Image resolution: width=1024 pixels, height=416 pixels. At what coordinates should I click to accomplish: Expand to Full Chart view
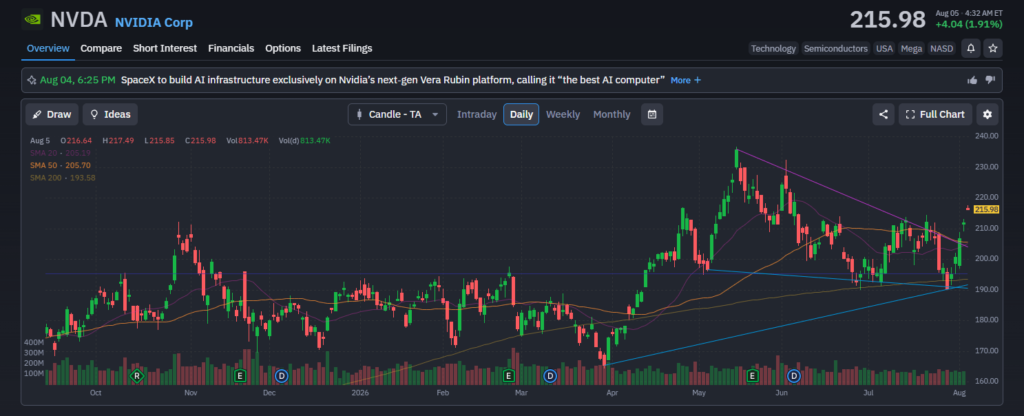coord(935,114)
